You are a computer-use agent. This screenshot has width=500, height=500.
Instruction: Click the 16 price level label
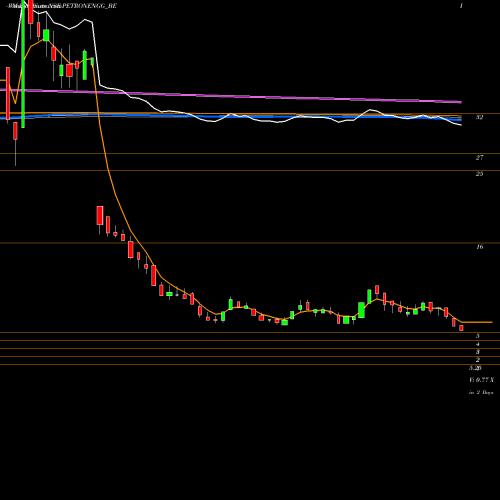coord(479,247)
